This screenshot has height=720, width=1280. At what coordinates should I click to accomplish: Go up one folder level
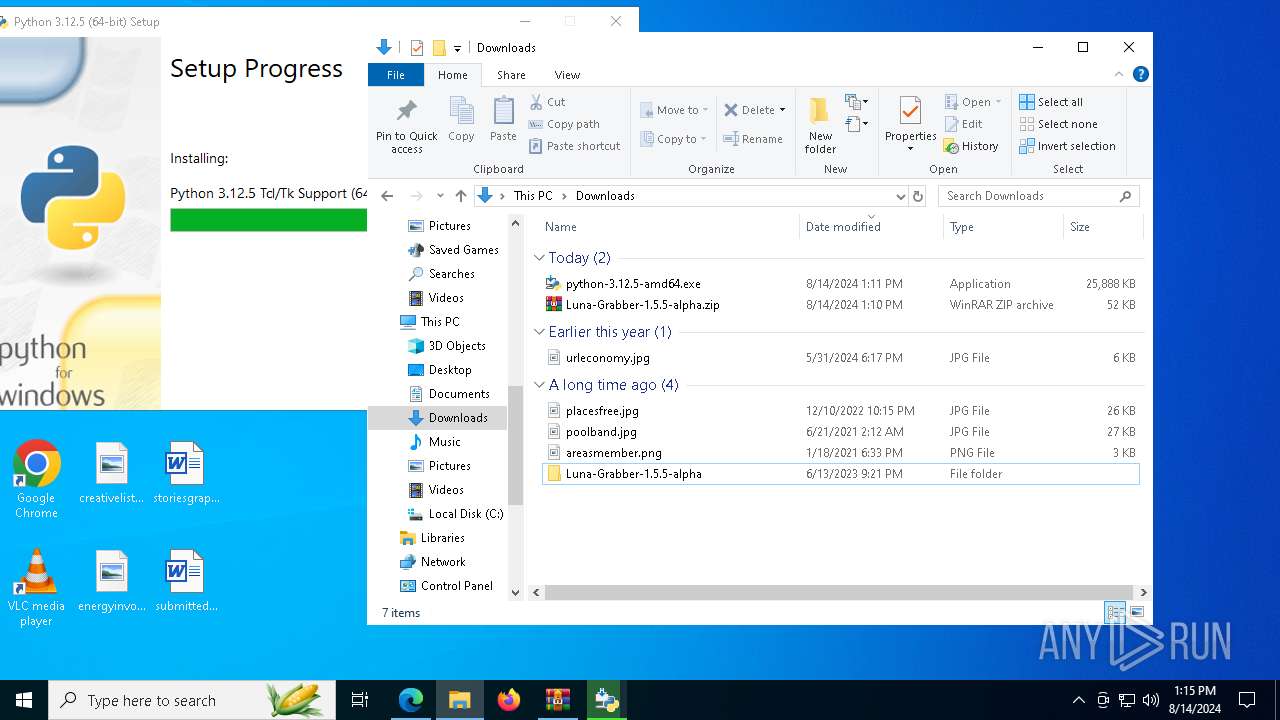pos(461,196)
